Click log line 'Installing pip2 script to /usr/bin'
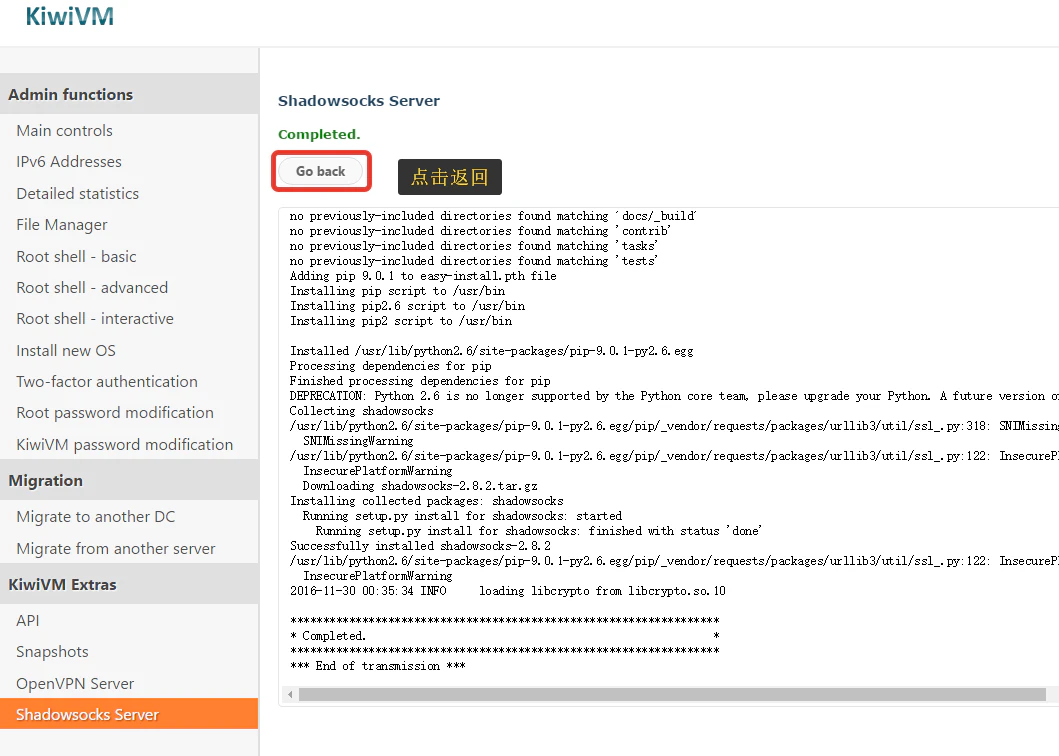This screenshot has width=1059, height=756. [401, 321]
